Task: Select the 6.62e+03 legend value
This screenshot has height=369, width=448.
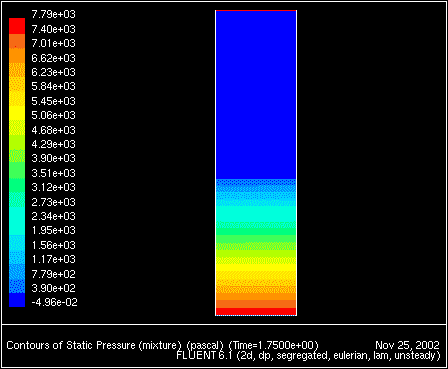Action: [x=53, y=58]
